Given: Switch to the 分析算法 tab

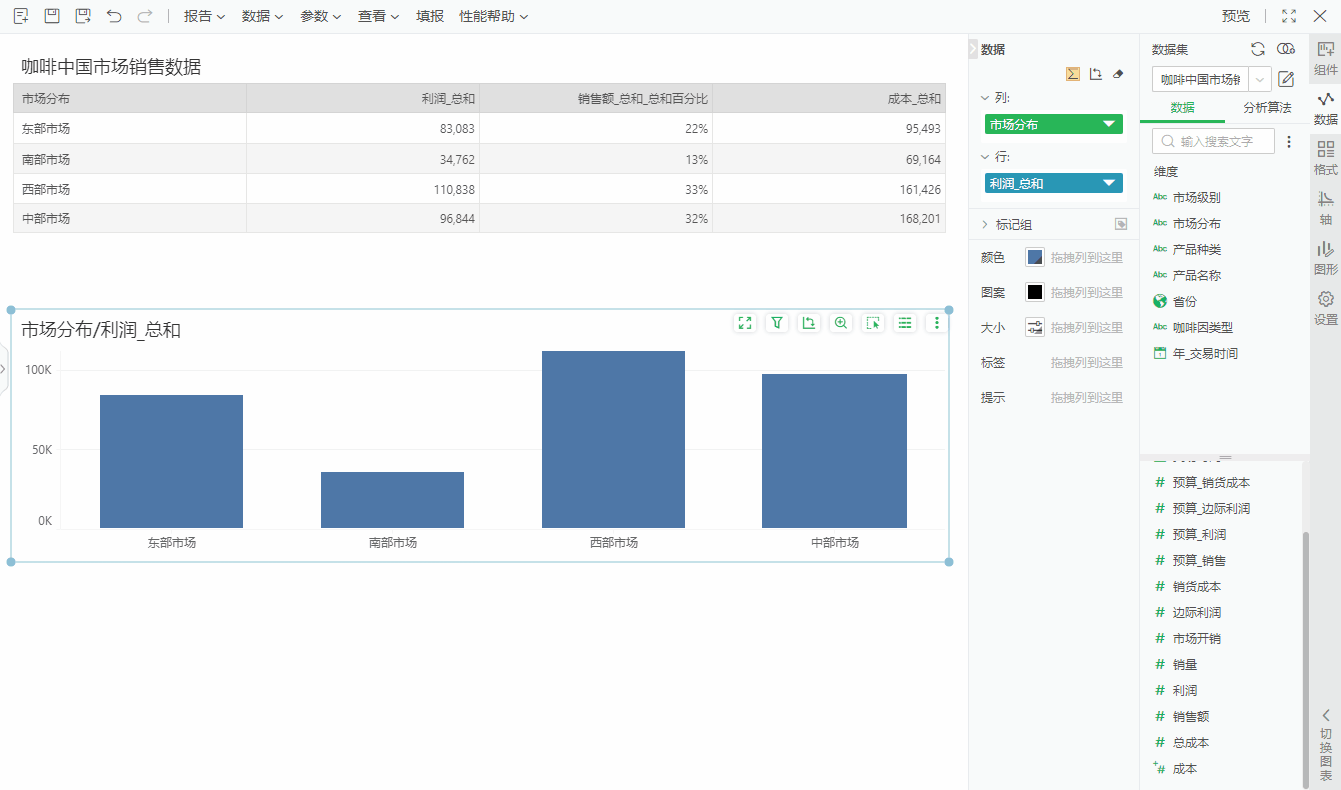Looking at the screenshot, I should pos(1267,108).
